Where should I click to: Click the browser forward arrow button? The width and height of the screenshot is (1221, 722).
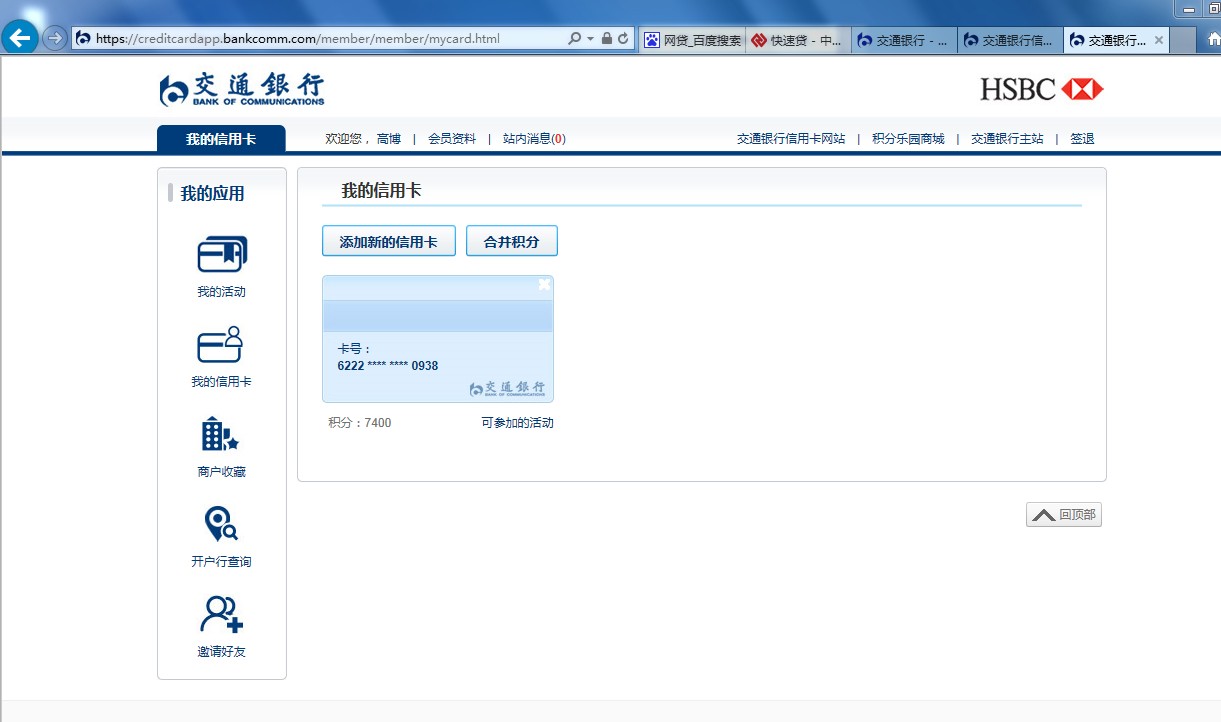pos(55,39)
